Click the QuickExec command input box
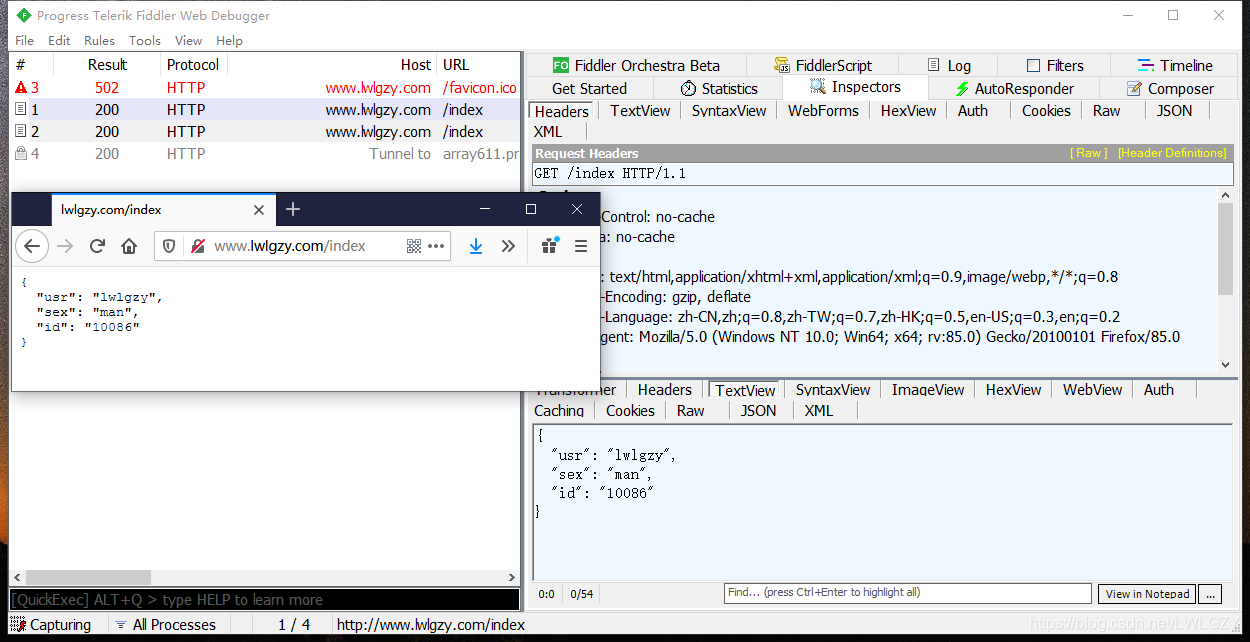The width and height of the screenshot is (1250, 642). click(x=265, y=600)
